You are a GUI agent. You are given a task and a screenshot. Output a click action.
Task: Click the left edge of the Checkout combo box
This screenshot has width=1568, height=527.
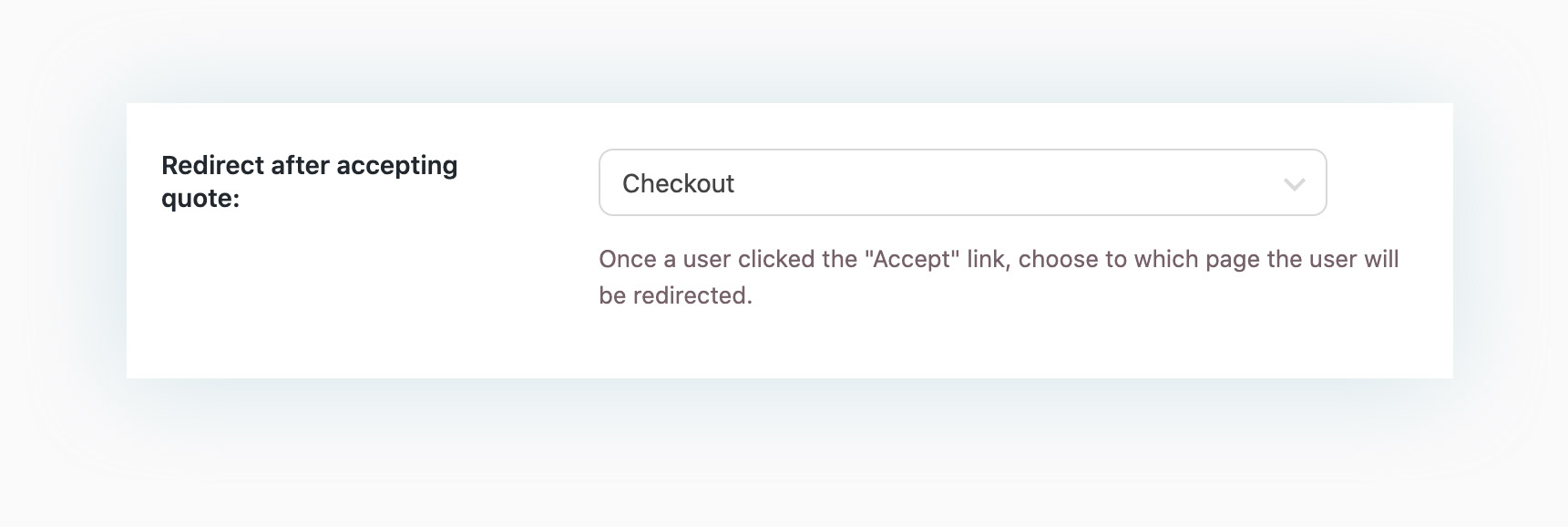point(607,183)
